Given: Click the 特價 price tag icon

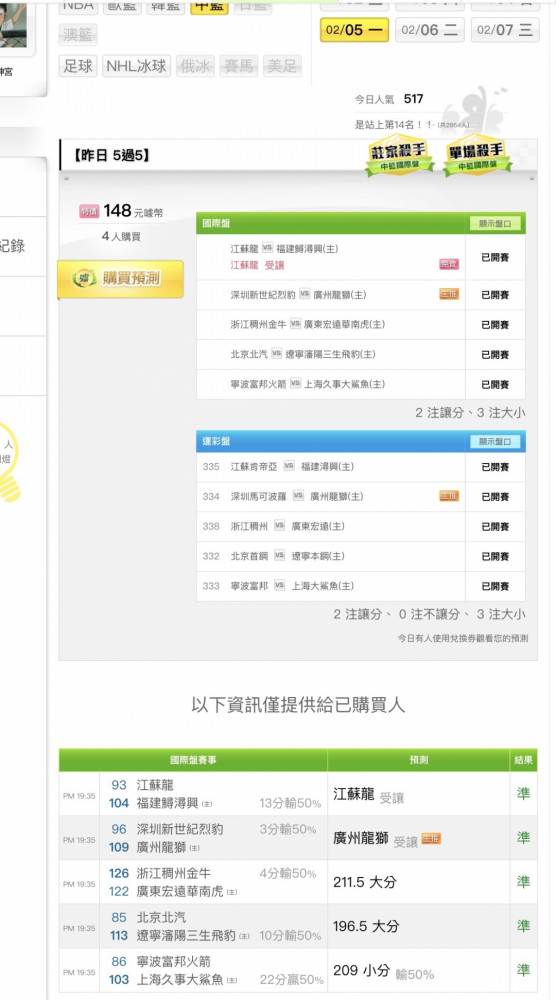Looking at the screenshot, I should (89, 211).
